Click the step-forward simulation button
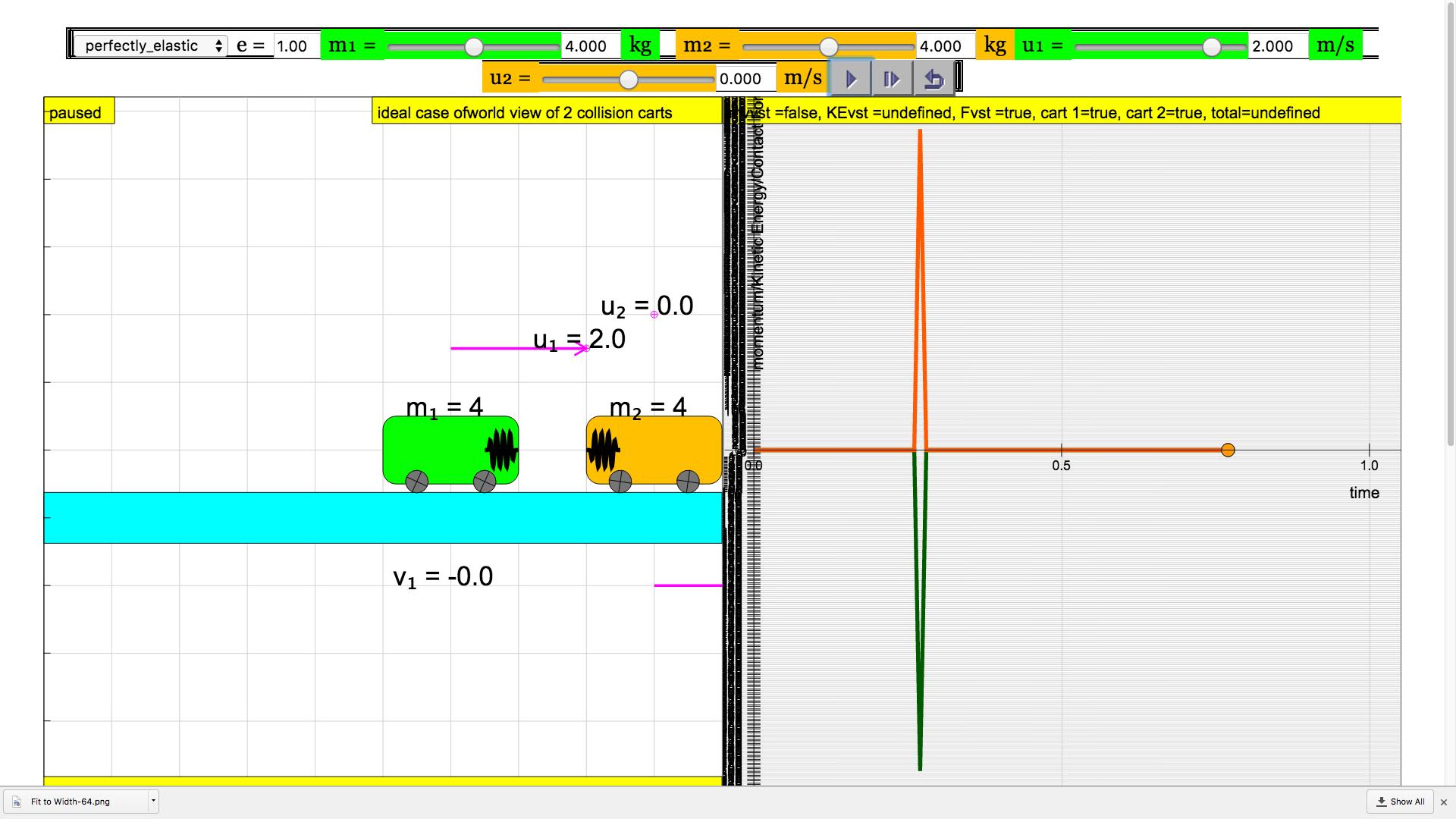The width and height of the screenshot is (1456, 819). click(892, 79)
